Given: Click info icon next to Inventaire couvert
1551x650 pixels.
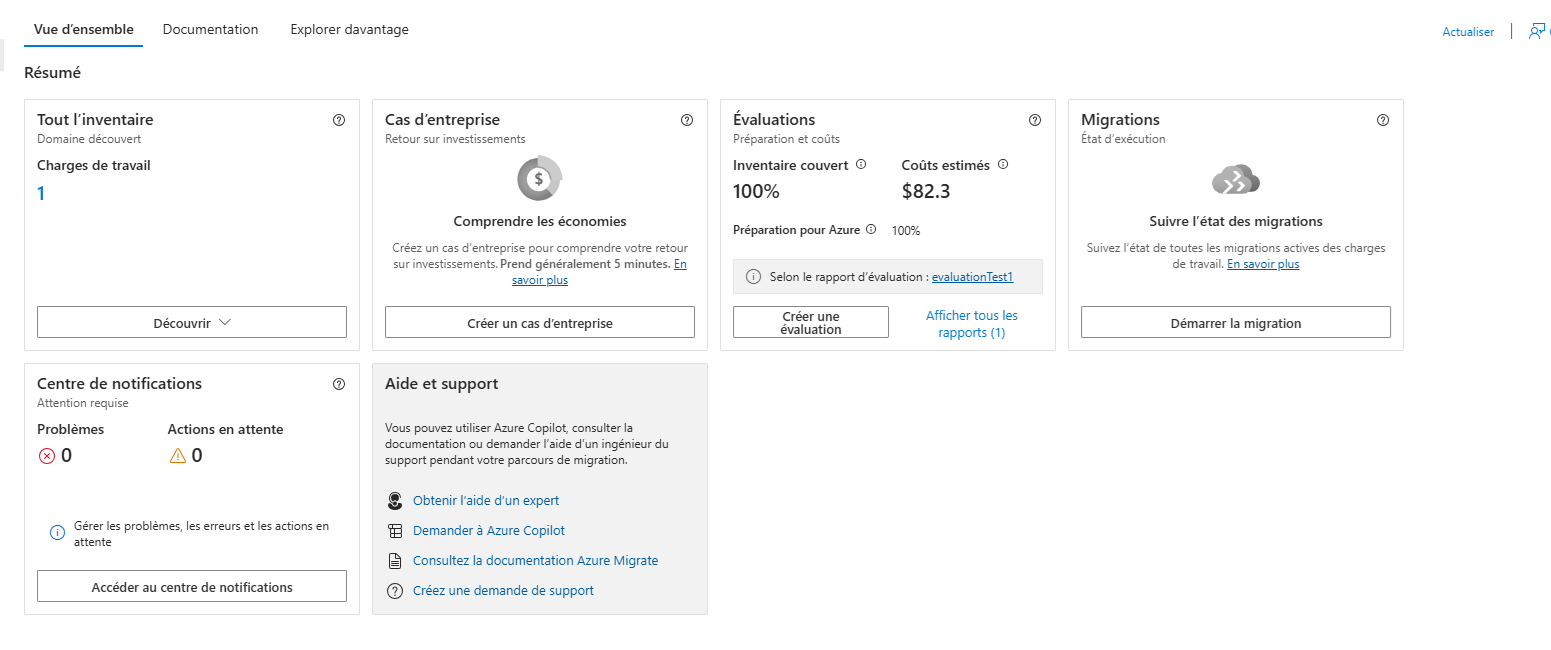Looking at the screenshot, I should pyautogui.click(x=861, y=164).
